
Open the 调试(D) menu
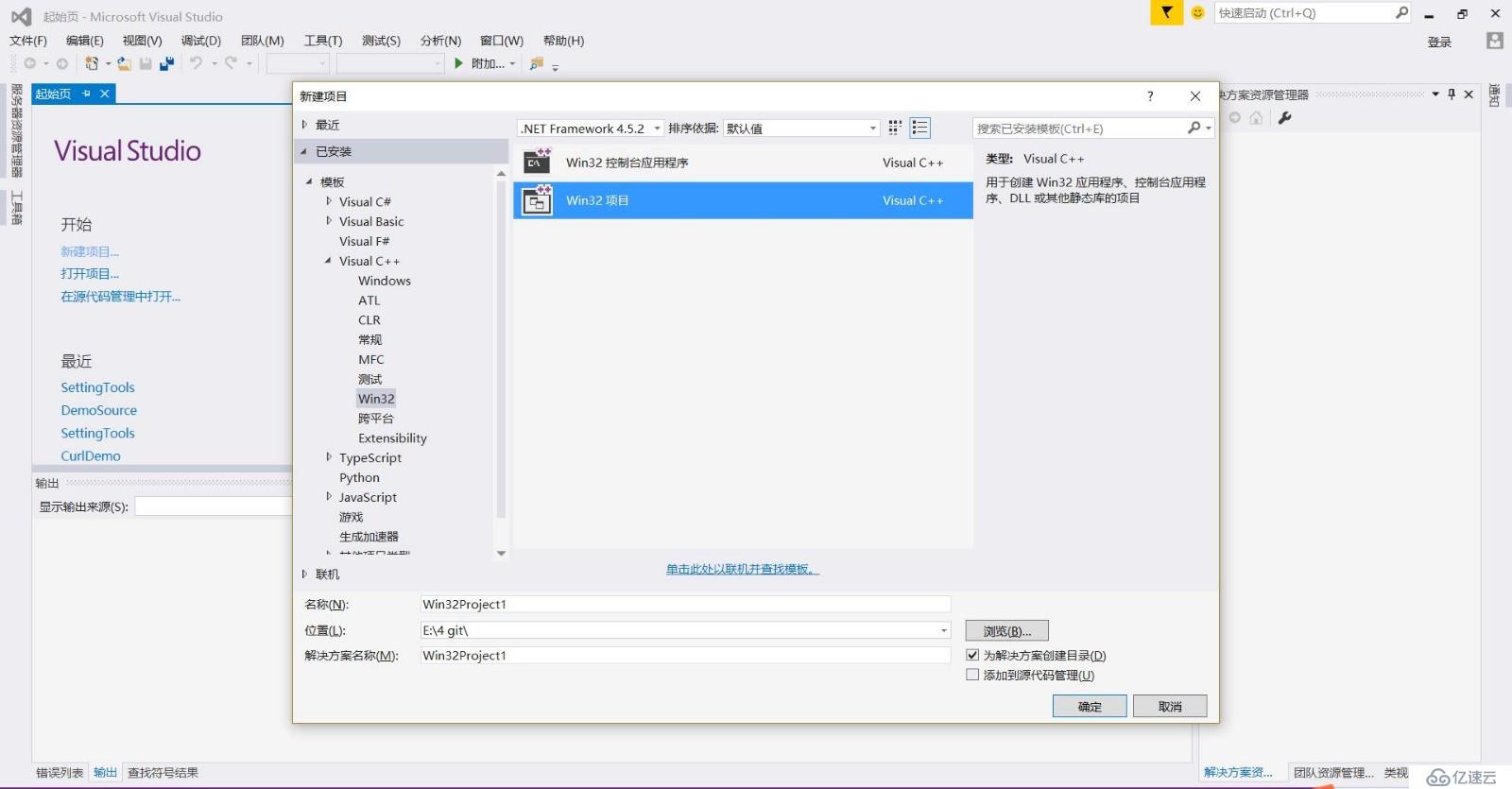201,41
